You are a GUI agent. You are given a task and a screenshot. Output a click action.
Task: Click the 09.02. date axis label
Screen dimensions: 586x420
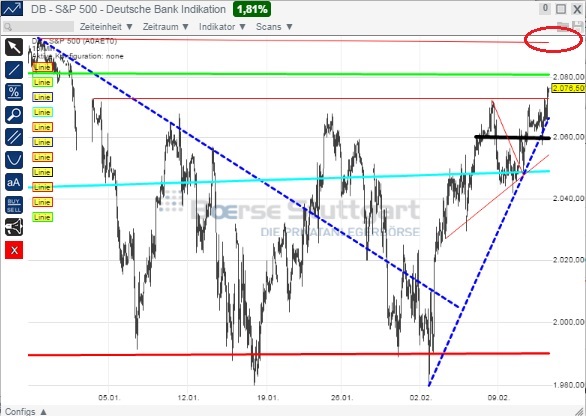point(498,397)
